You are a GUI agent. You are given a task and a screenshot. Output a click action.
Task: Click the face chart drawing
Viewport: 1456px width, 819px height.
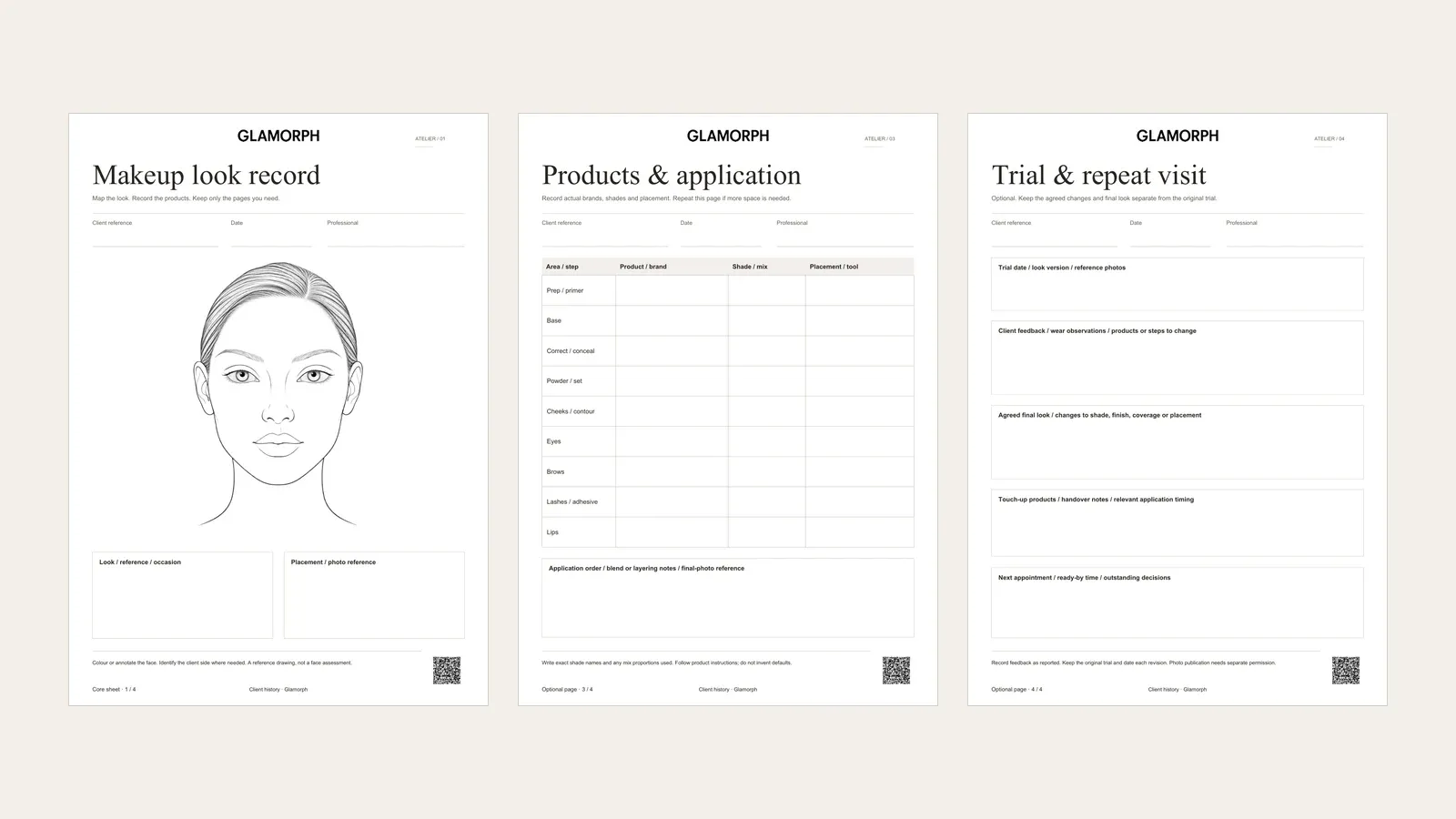(x=278, y=394)
